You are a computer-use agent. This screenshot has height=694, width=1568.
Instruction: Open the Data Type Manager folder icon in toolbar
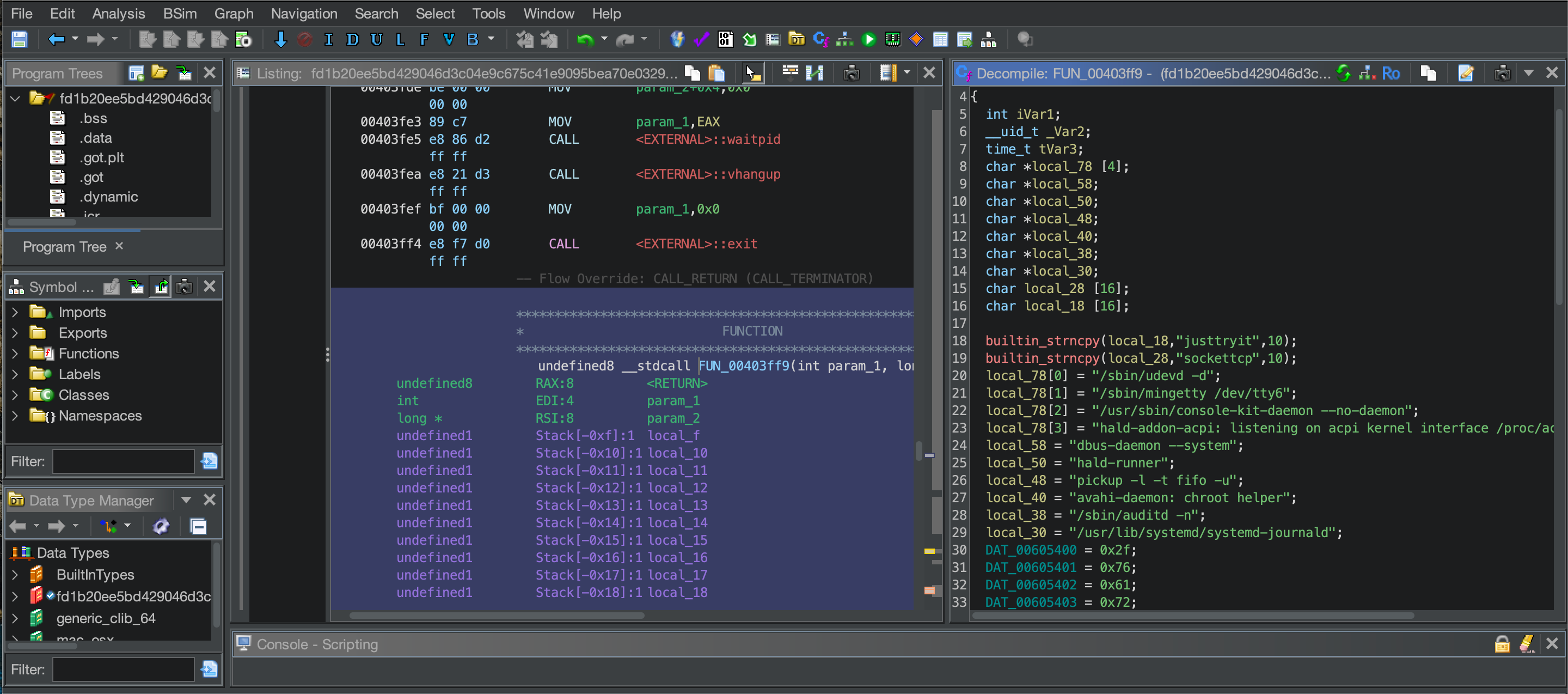tap(796, 40)
